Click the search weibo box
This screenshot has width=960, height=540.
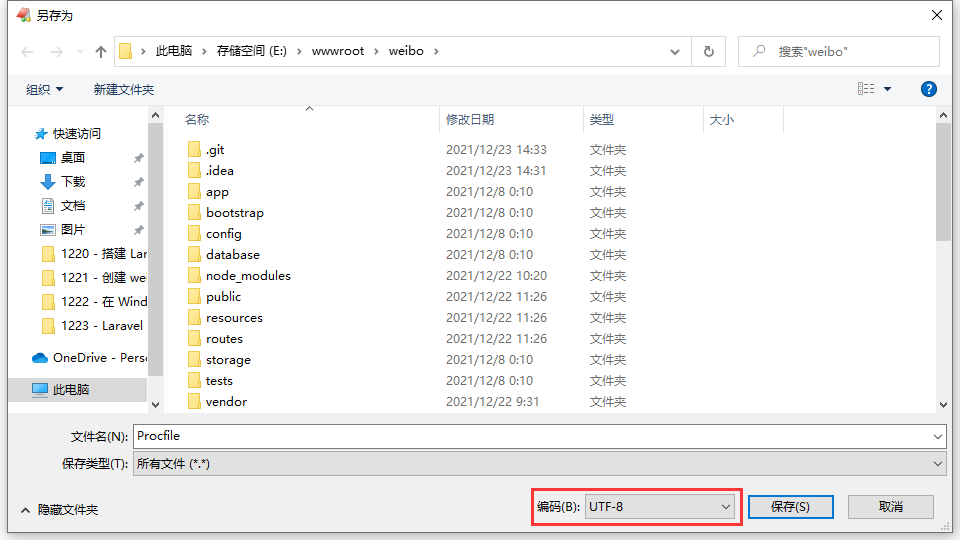point(839,51)
